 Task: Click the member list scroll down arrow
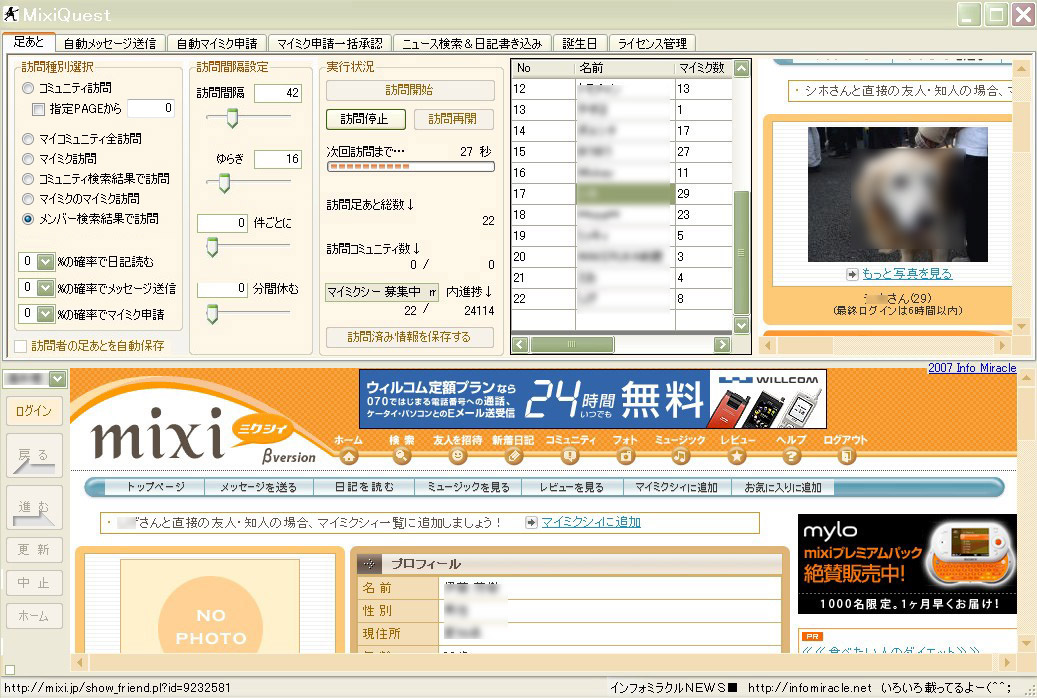point(741,325)
